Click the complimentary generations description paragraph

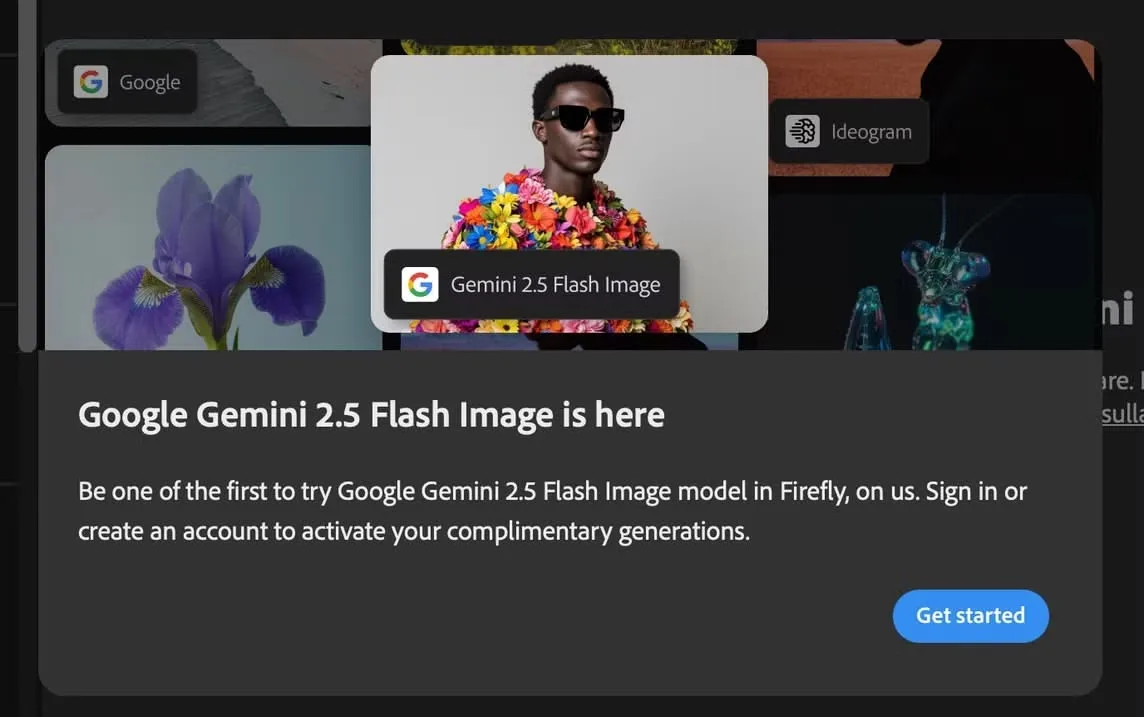click(552, 511)
